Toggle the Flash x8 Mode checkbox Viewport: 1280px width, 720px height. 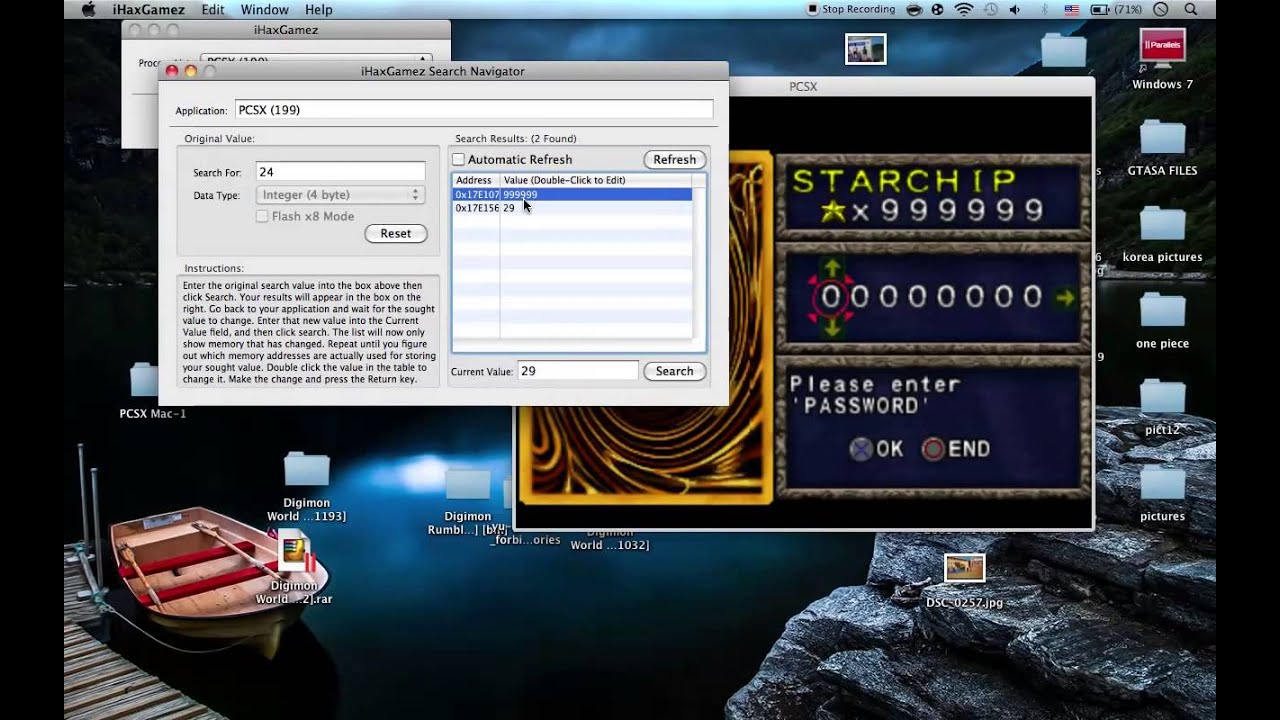[x=262, y=216]
